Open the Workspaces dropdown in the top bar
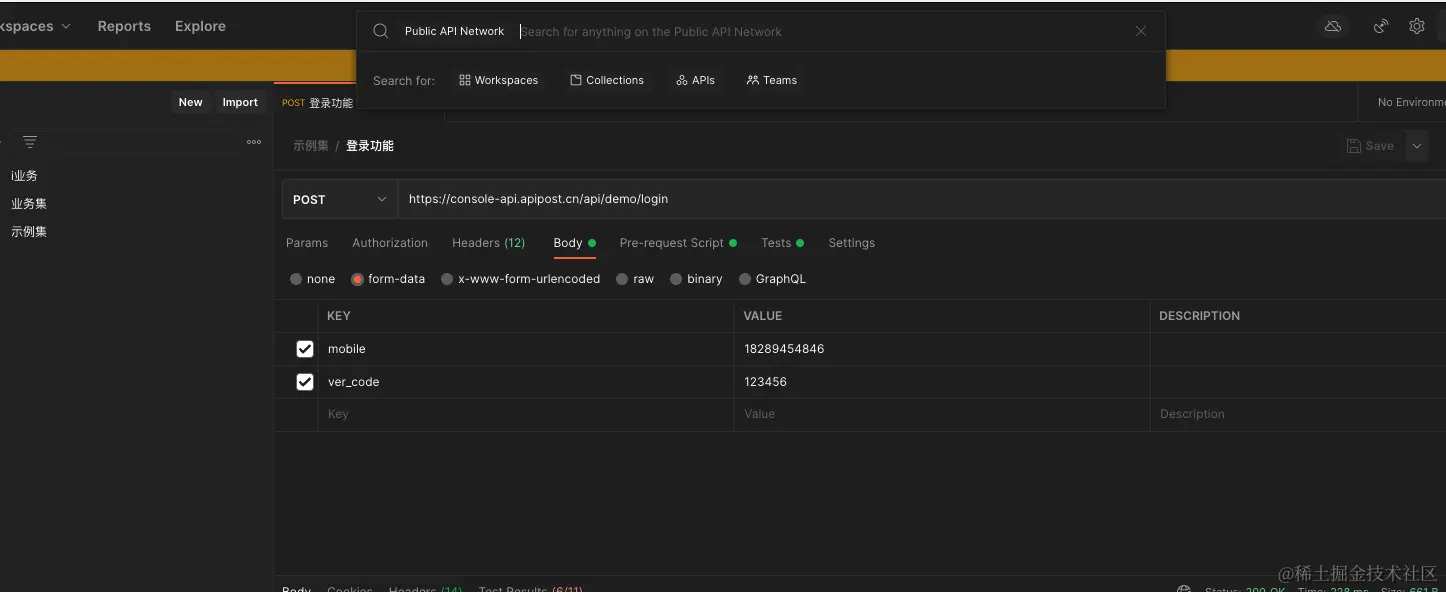The image size is (1446, 592). click(x=34, y=26)
